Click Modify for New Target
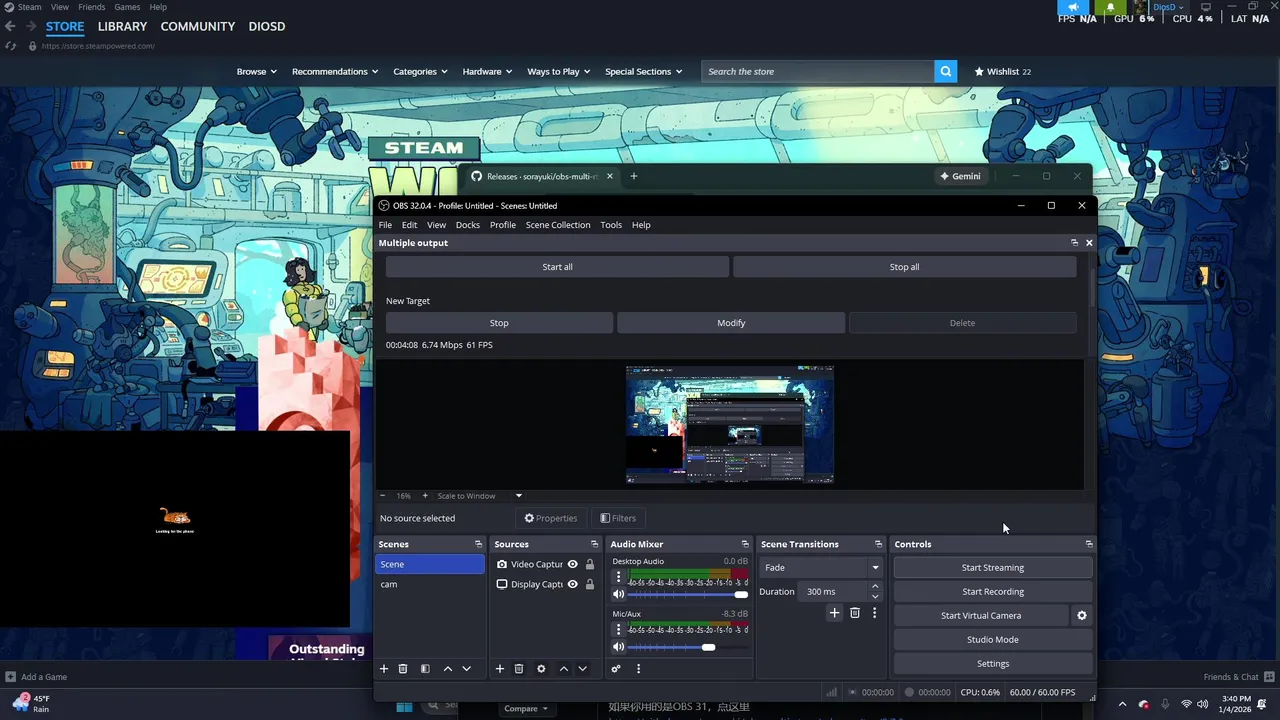Viewport: 1280px width, 720px height. click(x=731, y=323)
